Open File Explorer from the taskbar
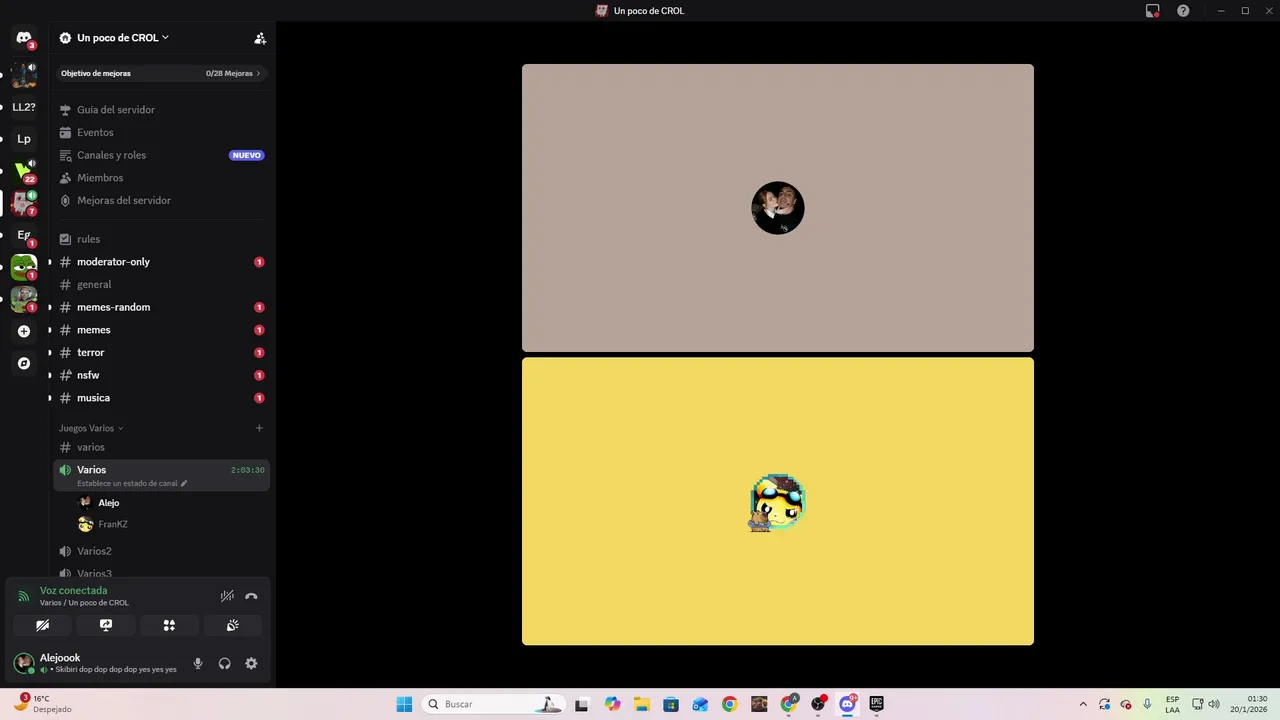The image size is (1280, 720). (x=642, y=704)
